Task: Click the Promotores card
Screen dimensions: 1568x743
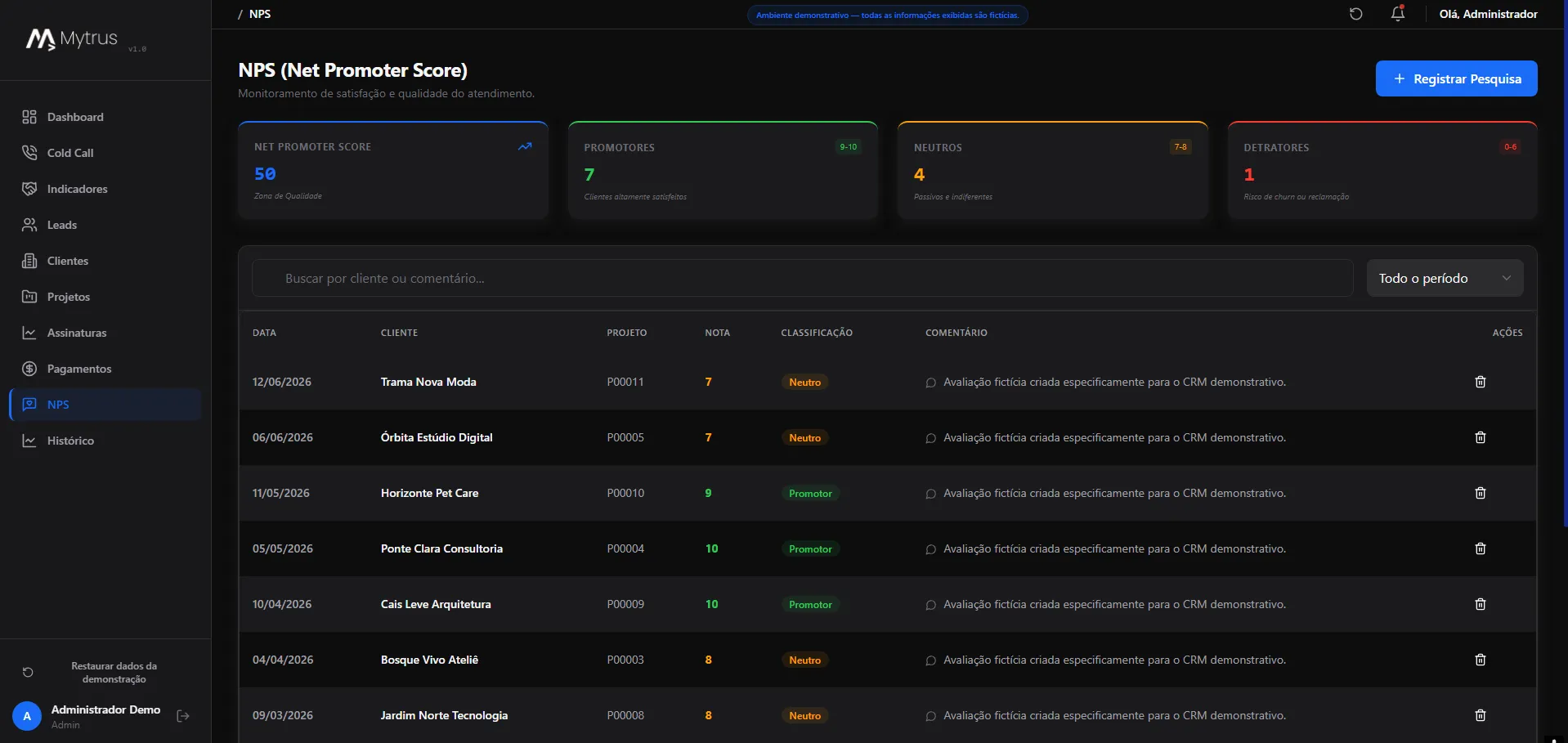Action: tap(723, 170)
